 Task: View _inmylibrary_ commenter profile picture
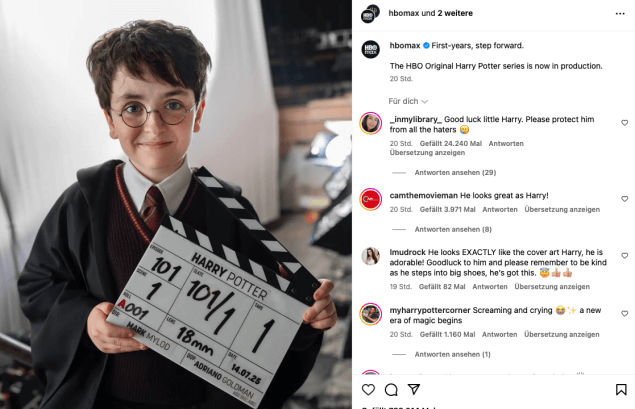pyautogui.click(x=371, y=123)
